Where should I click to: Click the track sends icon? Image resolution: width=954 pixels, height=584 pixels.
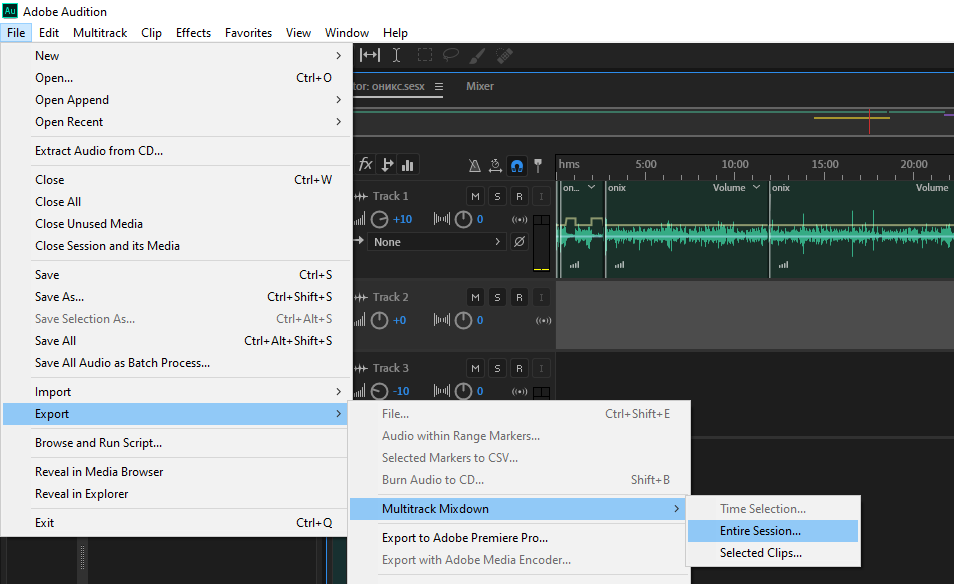(387, 165)
